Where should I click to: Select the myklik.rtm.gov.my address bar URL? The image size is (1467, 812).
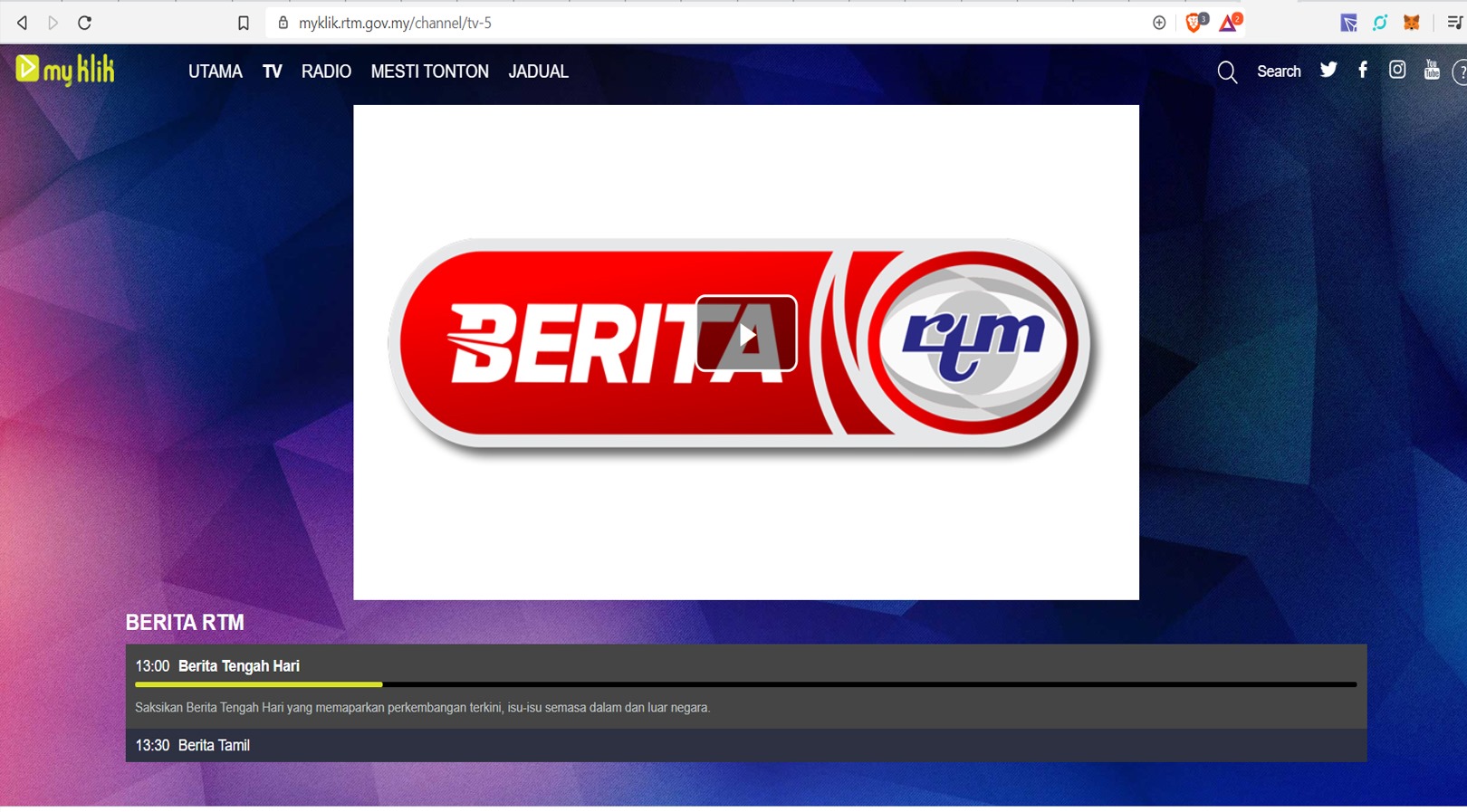(x=395, y=23)
